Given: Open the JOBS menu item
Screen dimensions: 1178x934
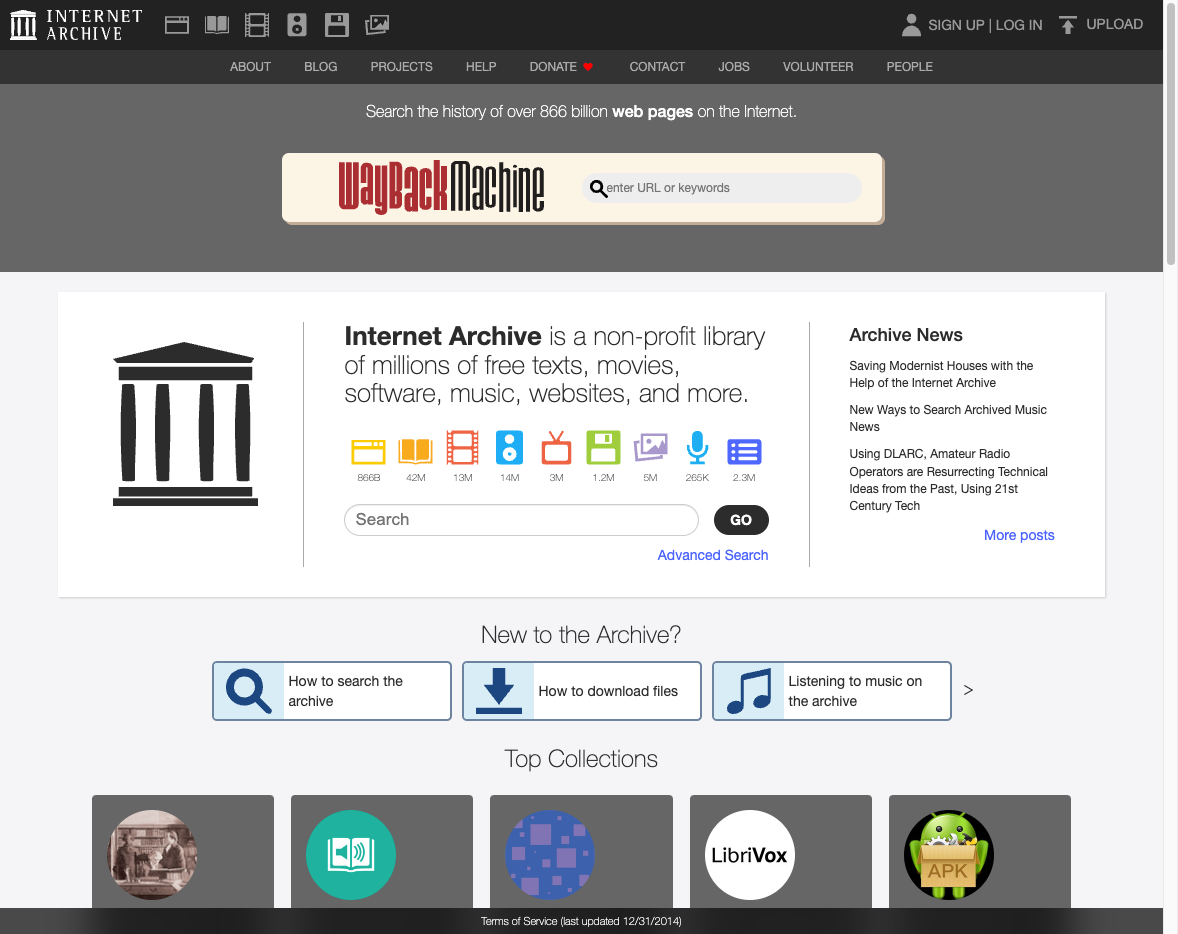Looking at the screenshot, I should click(734, 67).
